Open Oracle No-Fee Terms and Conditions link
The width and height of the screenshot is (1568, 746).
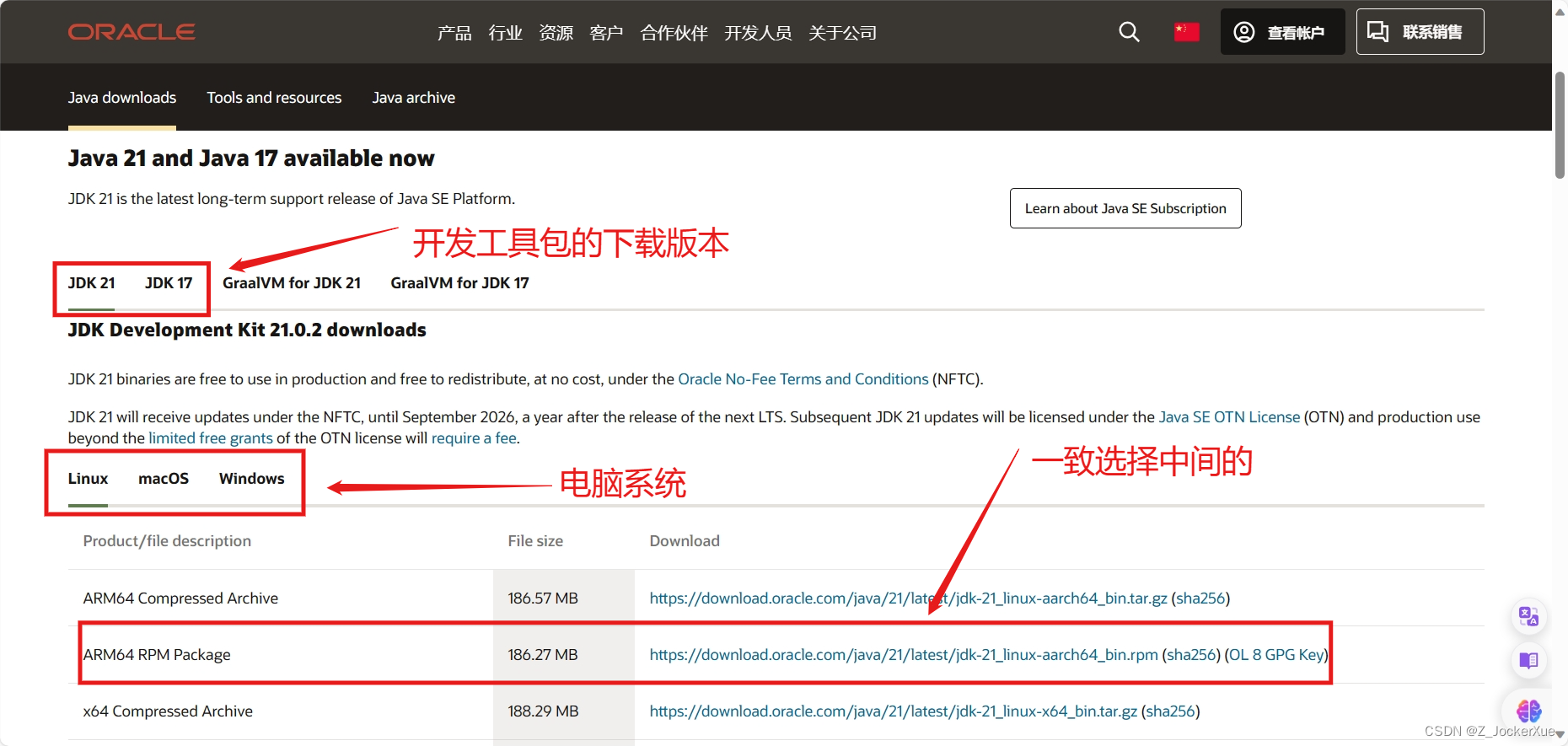(803, 379)
